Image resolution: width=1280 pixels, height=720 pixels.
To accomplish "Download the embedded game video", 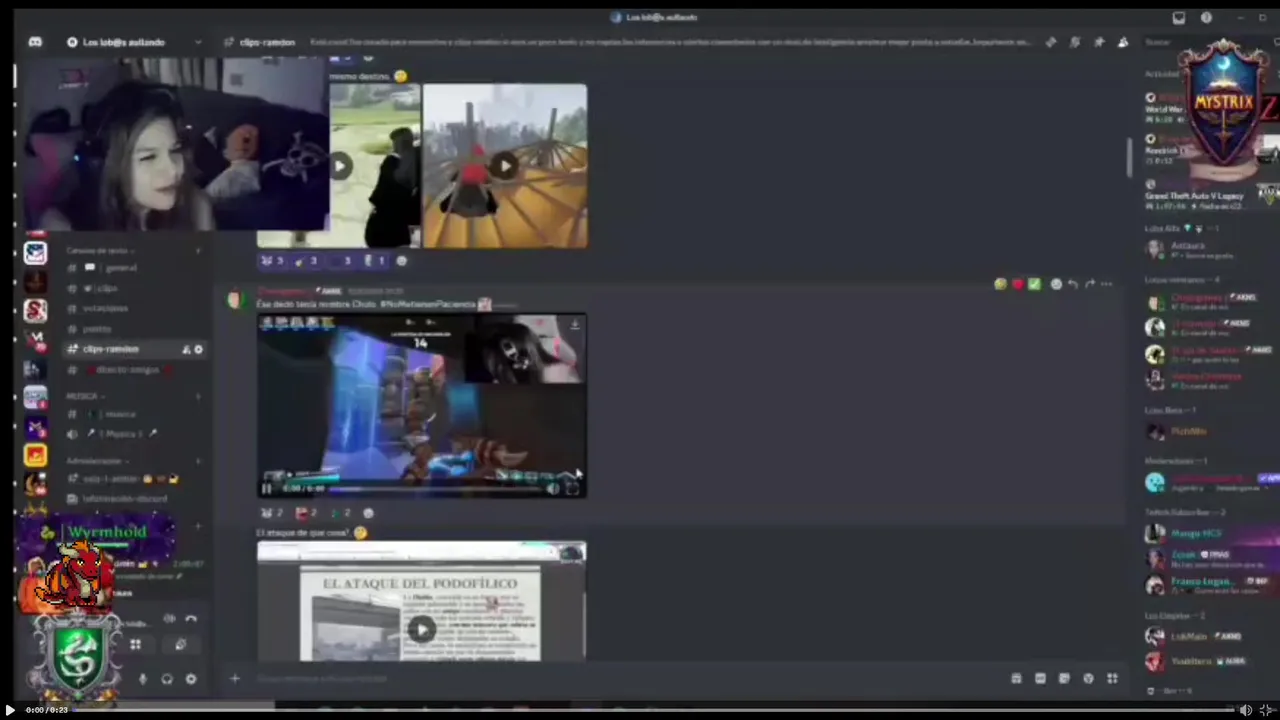I will 574,325.
